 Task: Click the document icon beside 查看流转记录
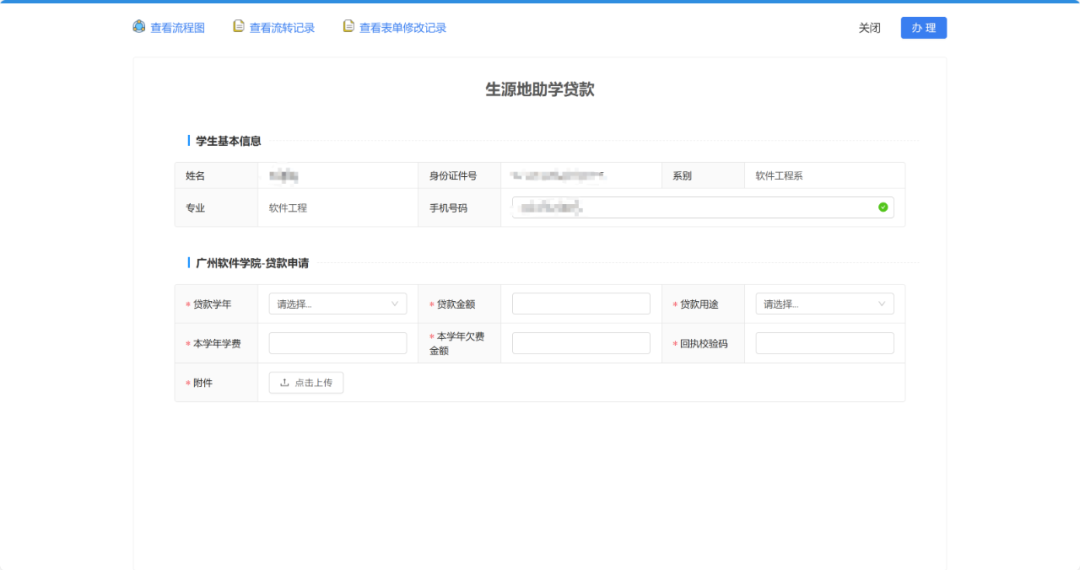[238, 27]
